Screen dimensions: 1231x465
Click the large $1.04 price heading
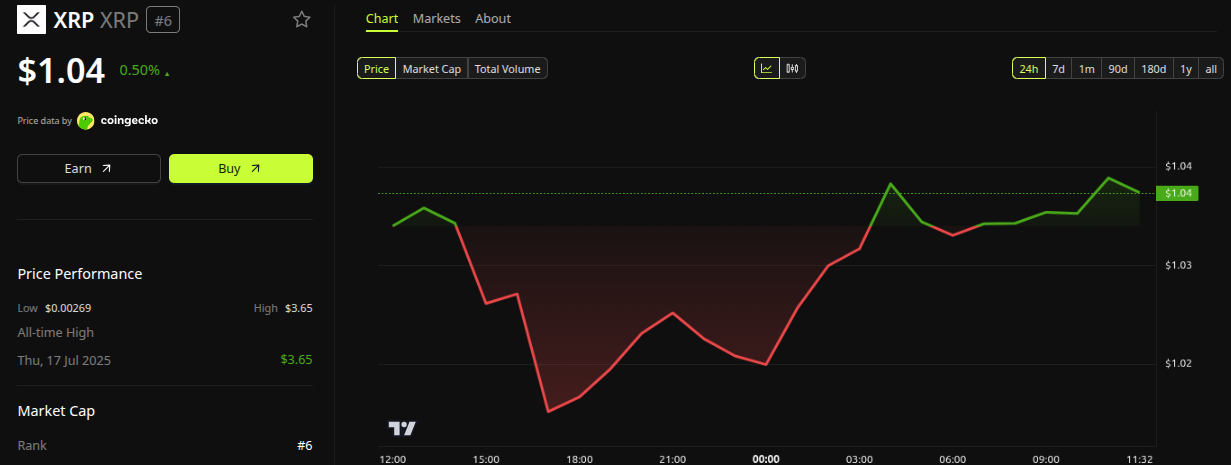pos(61,71)
